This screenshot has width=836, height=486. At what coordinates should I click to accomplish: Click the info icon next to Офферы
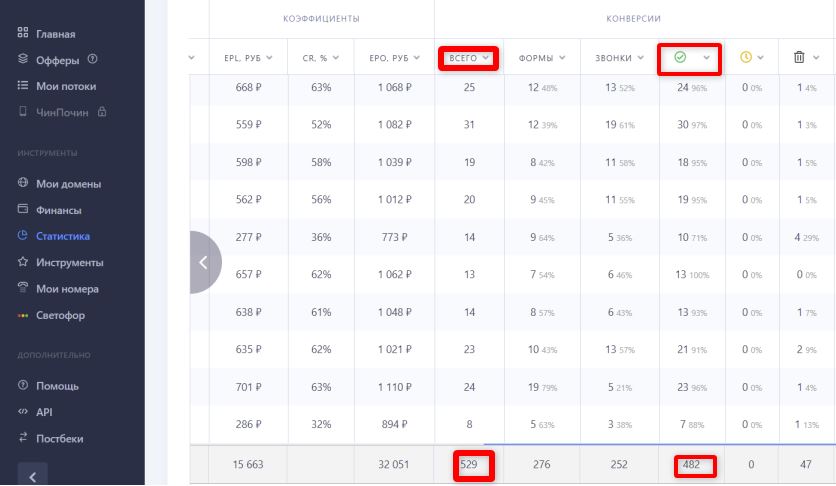point(92,60)
